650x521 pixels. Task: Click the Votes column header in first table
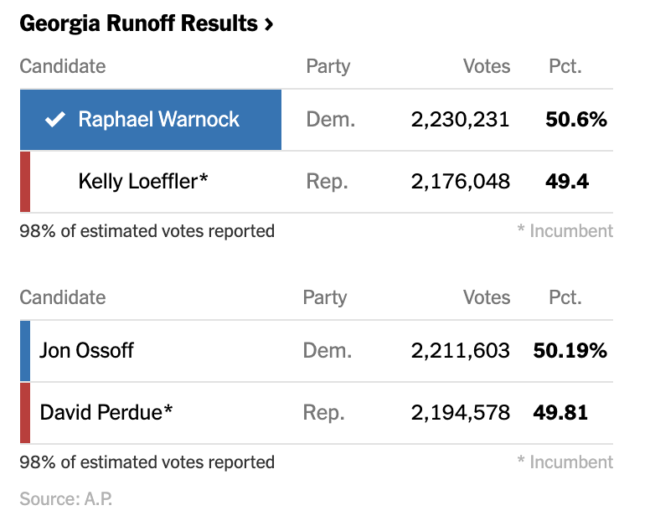486,67
